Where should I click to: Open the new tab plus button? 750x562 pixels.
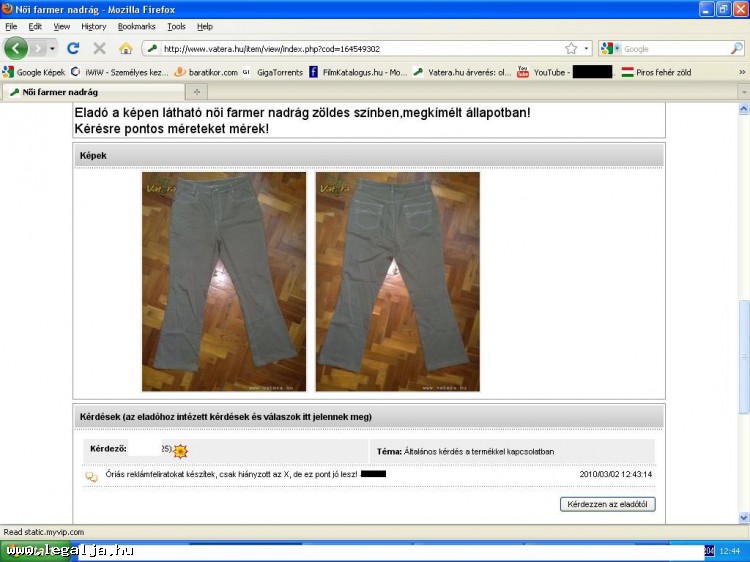(197, 92)
